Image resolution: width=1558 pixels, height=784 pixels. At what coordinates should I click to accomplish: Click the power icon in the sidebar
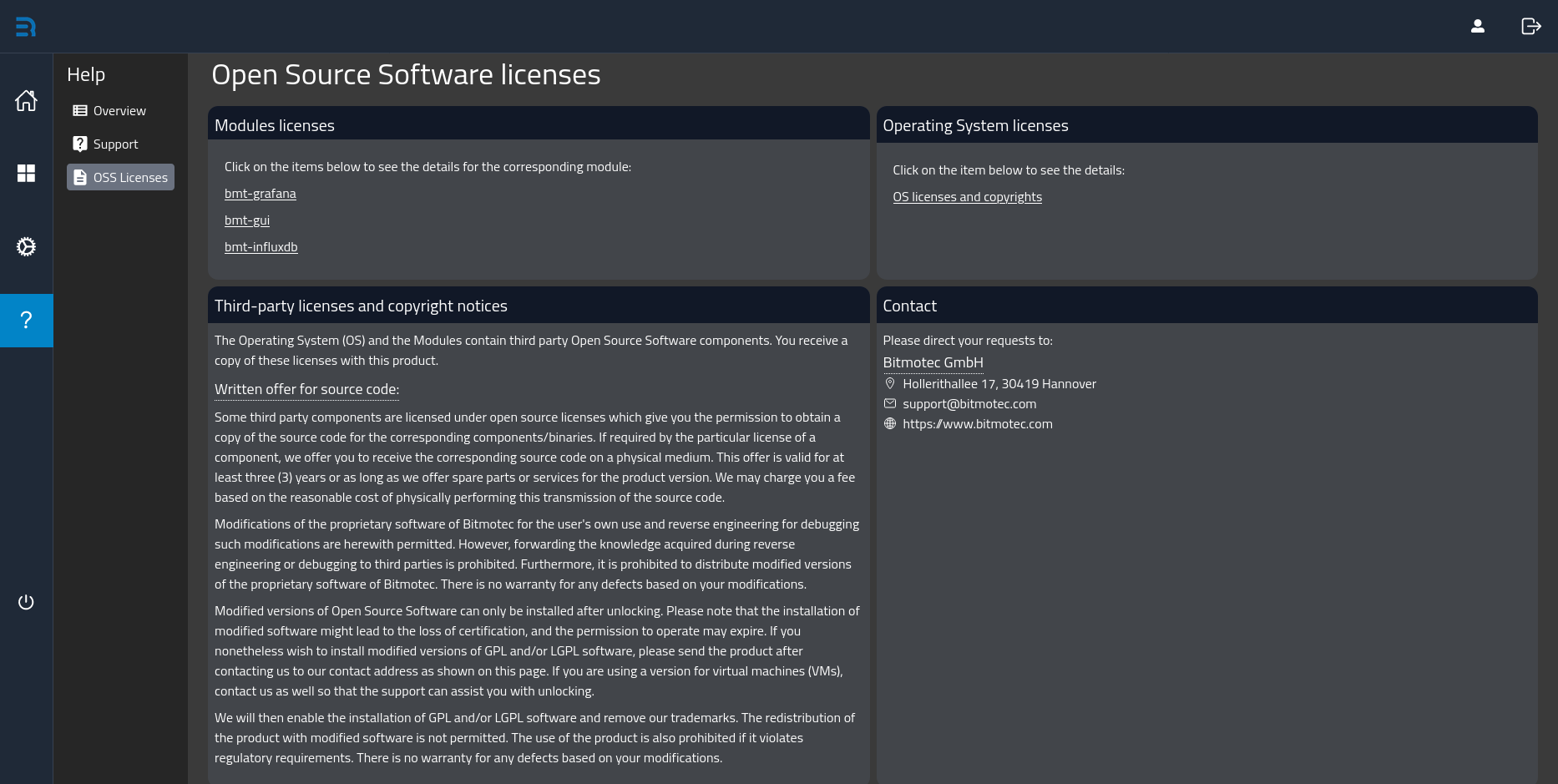pos(26,602)
